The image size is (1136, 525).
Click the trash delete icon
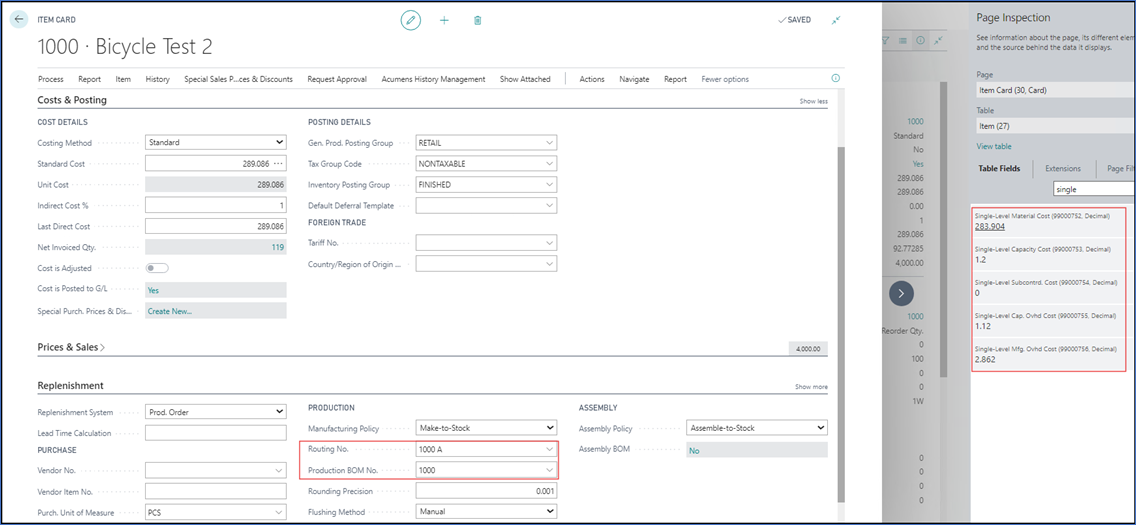478,20
